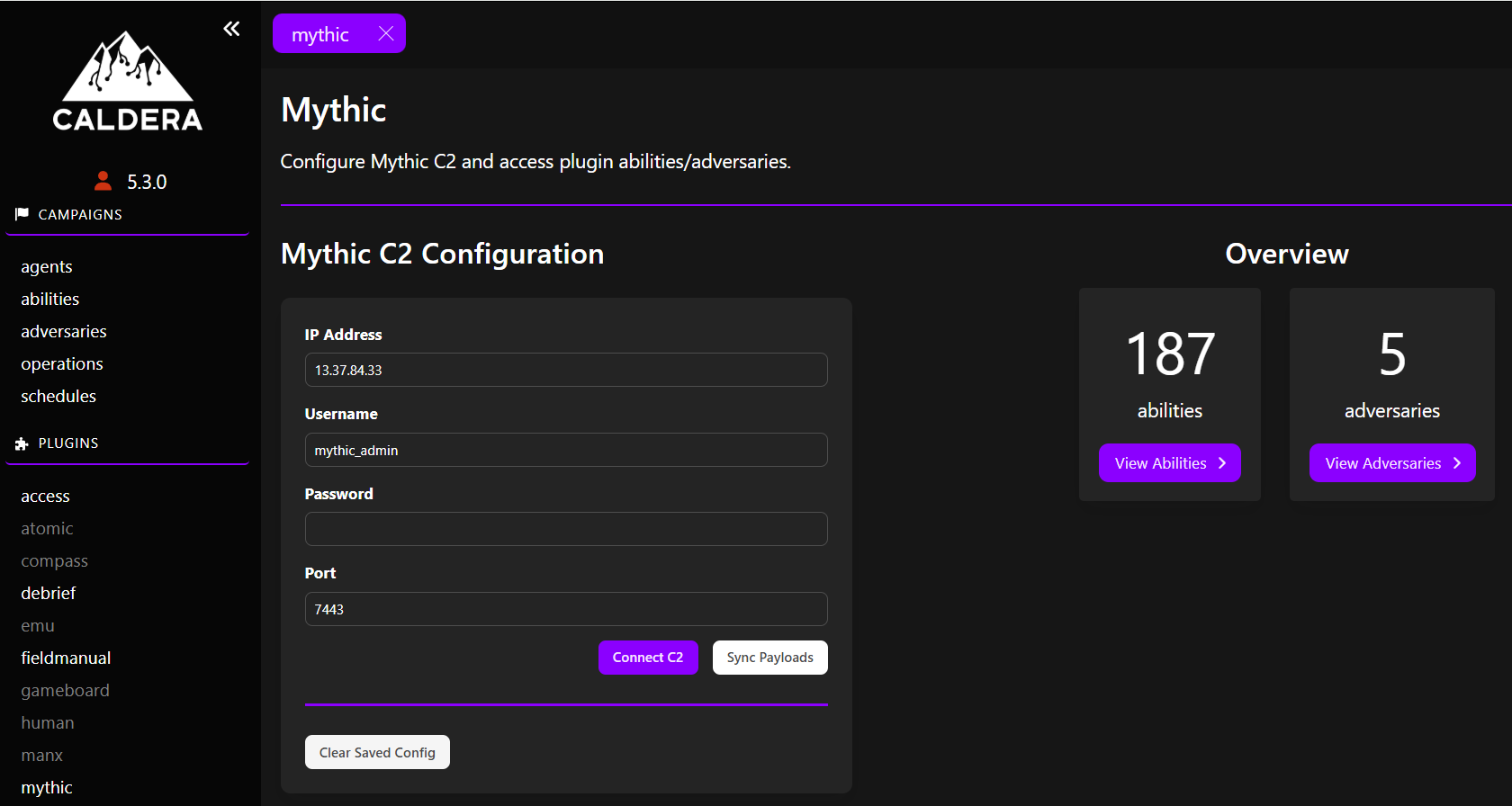Go to operations in sidebar
The width and height of the screenshot is (1512, 806).
[x=62, y=363]
